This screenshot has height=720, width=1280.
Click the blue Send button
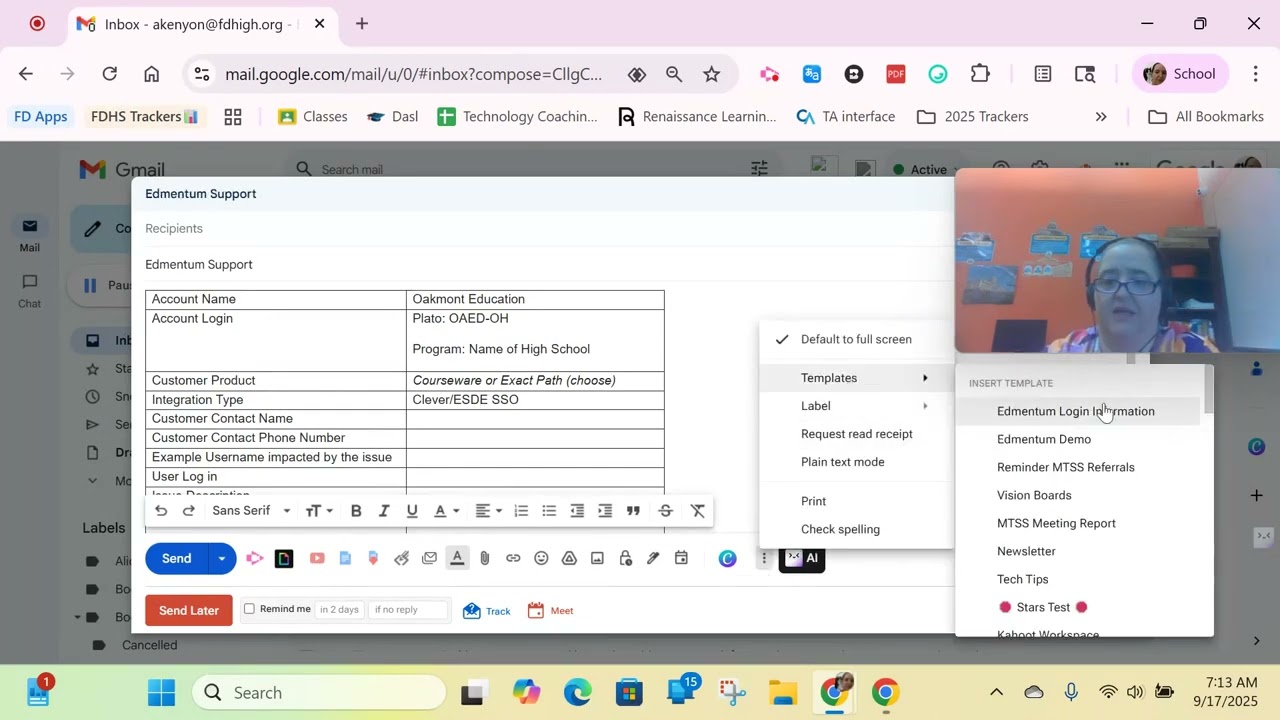(x=177, y=558)
